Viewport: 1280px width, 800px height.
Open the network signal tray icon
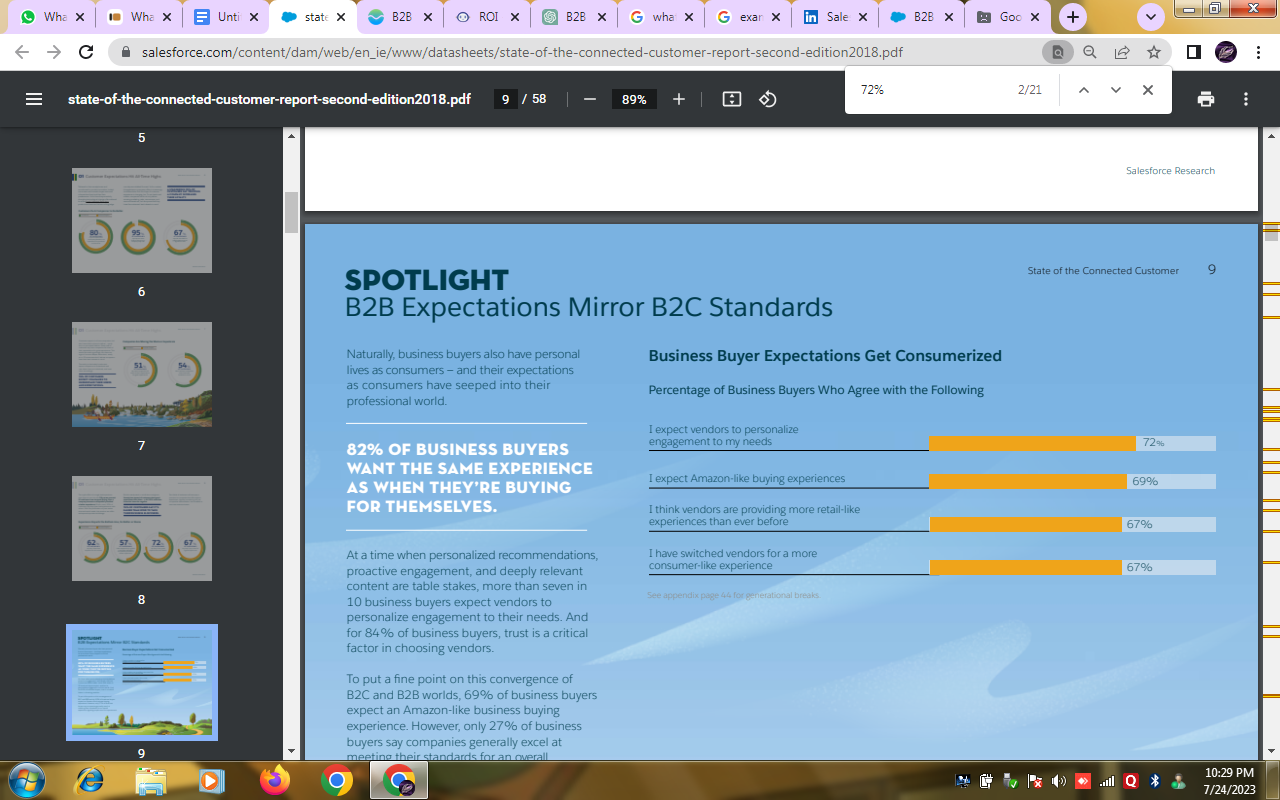(1107, 780)
